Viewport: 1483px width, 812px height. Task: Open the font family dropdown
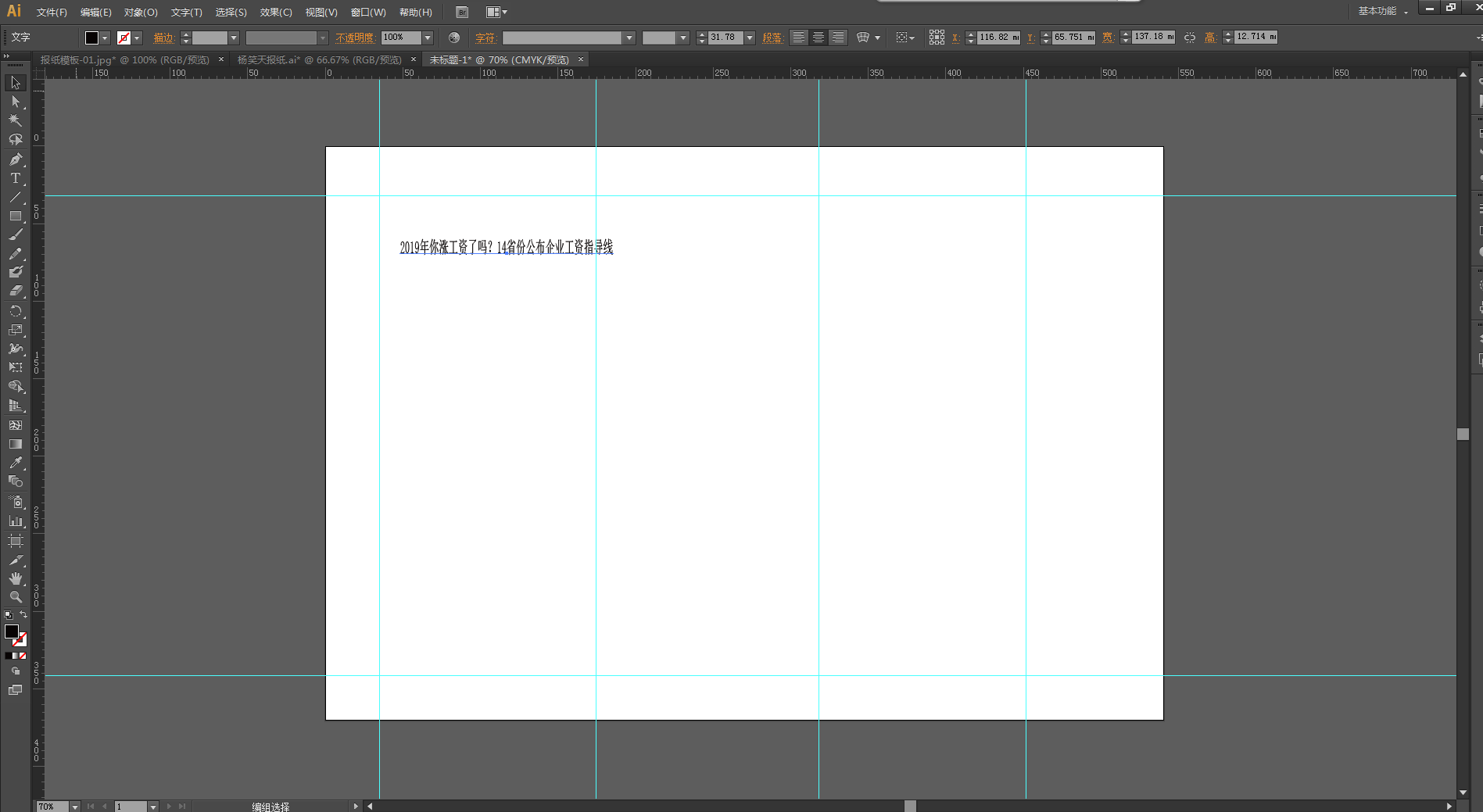[x=629, y=38]
